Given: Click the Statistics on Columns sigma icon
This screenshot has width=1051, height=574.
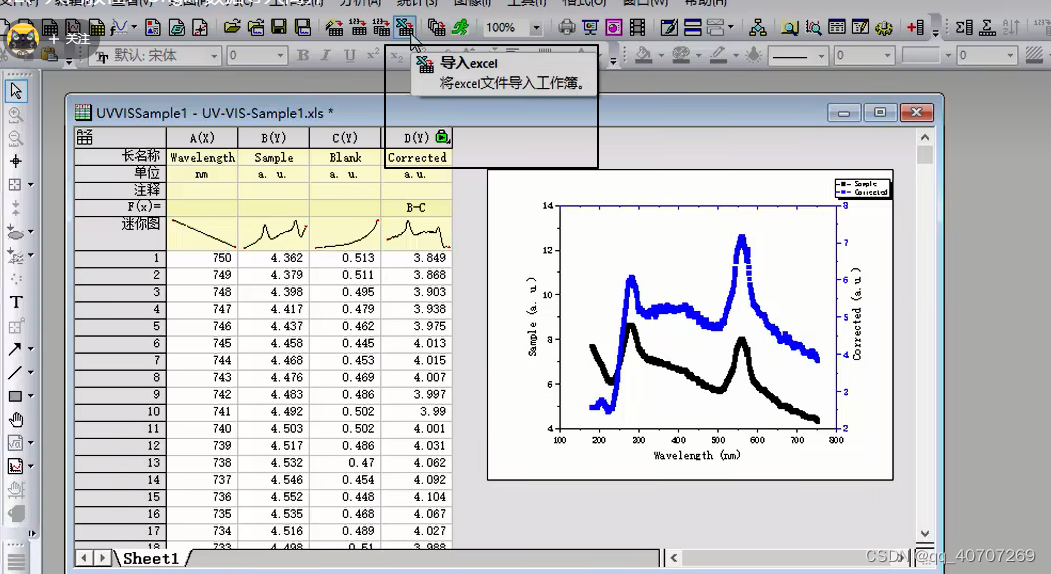Looking at the screenshot, I should (964, 27).
